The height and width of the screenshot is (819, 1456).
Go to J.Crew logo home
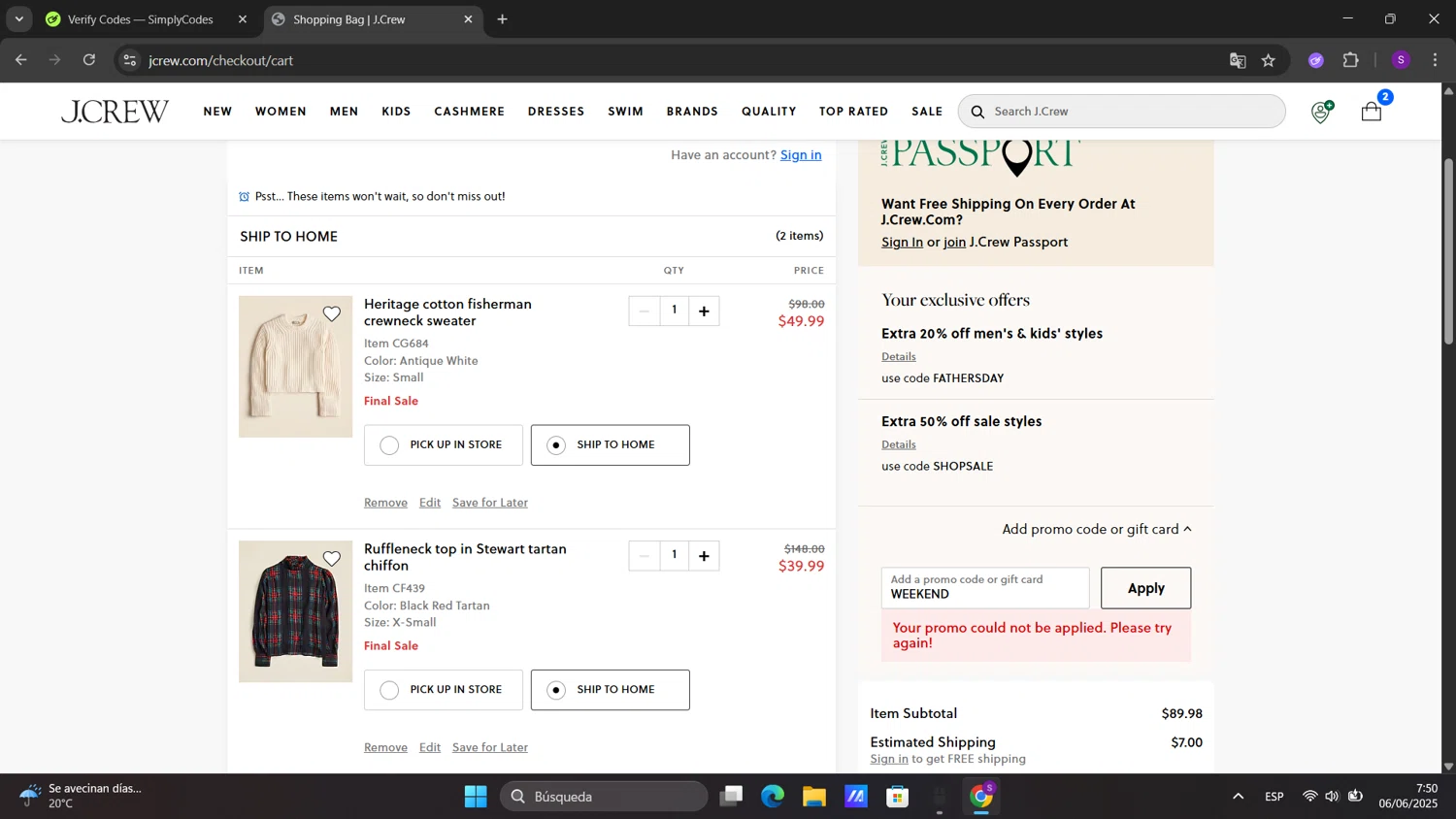[x=115, y=112]
